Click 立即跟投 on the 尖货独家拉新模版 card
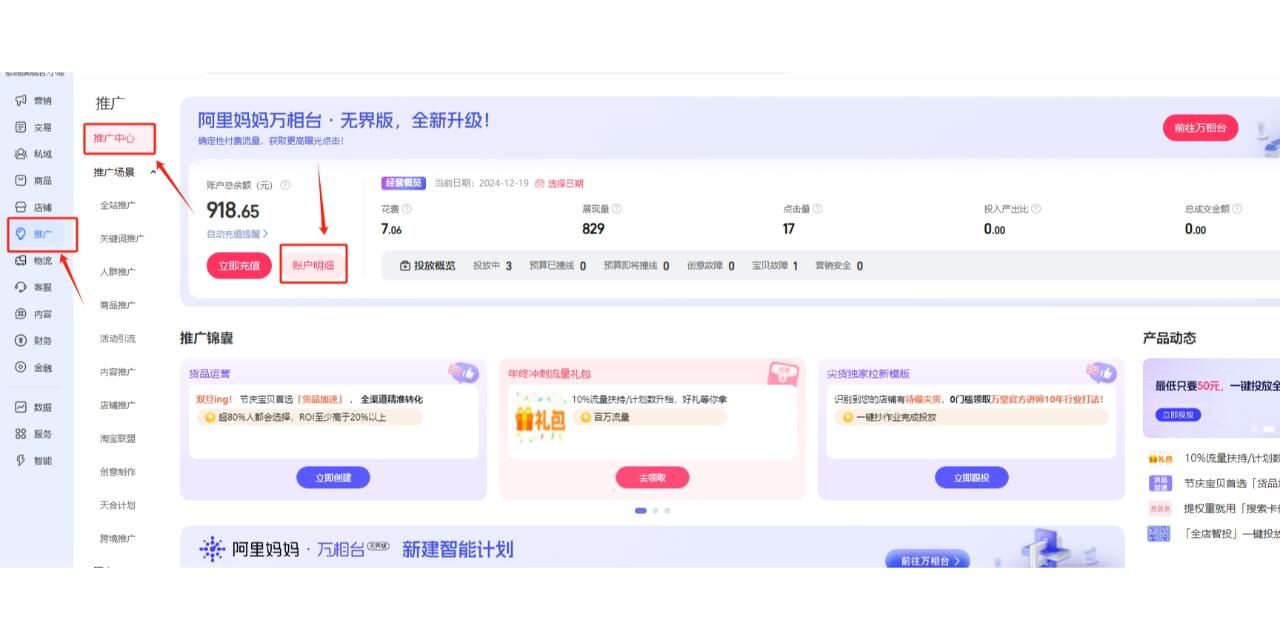 pyautogui.click(x=971, y=478)
